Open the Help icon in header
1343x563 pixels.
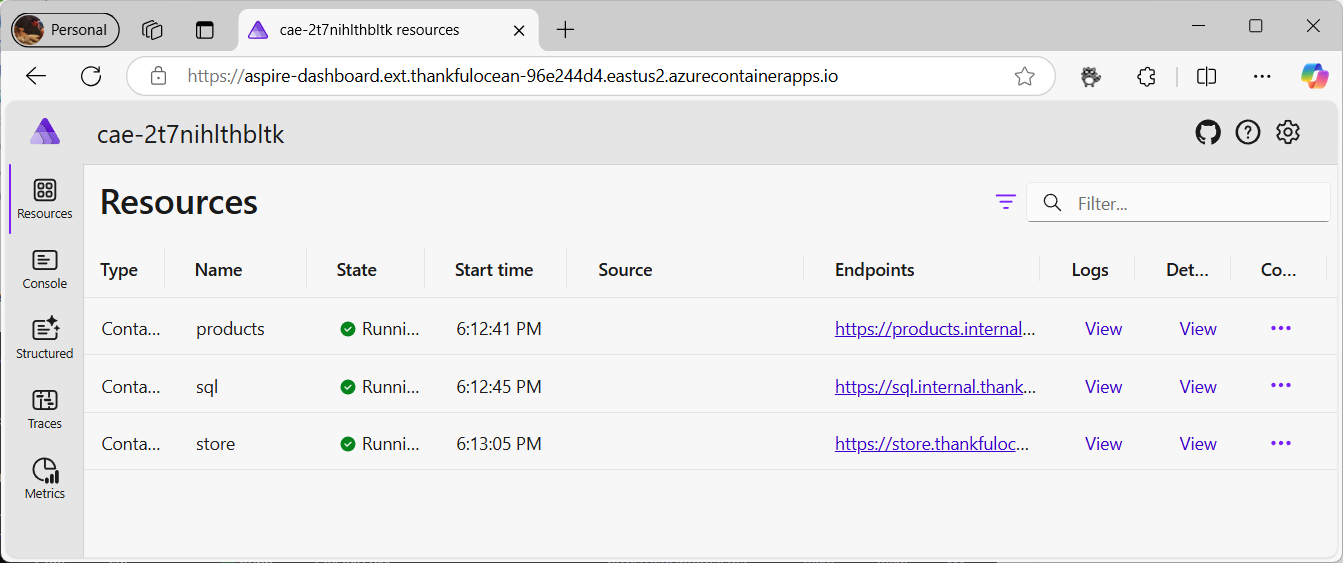pyautogui.click(x=1248, y=132)
